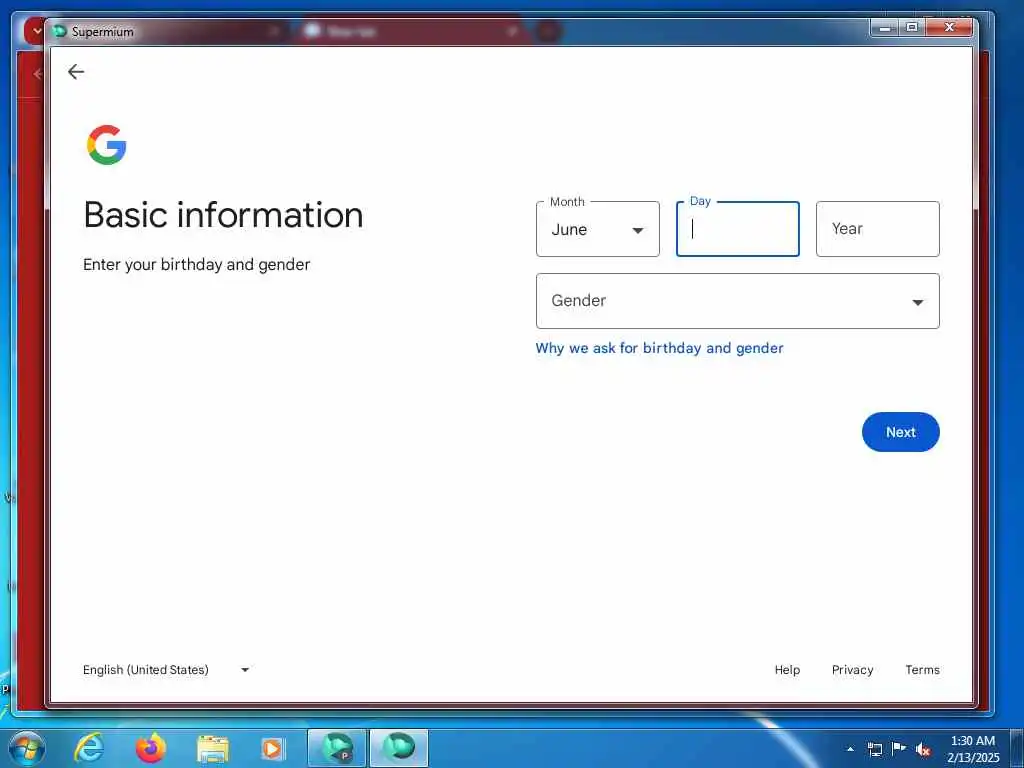Launch Firefox from taskbar
This screenshot has width=1024, height=768.
pyautogui.click(x=151, y=748)
